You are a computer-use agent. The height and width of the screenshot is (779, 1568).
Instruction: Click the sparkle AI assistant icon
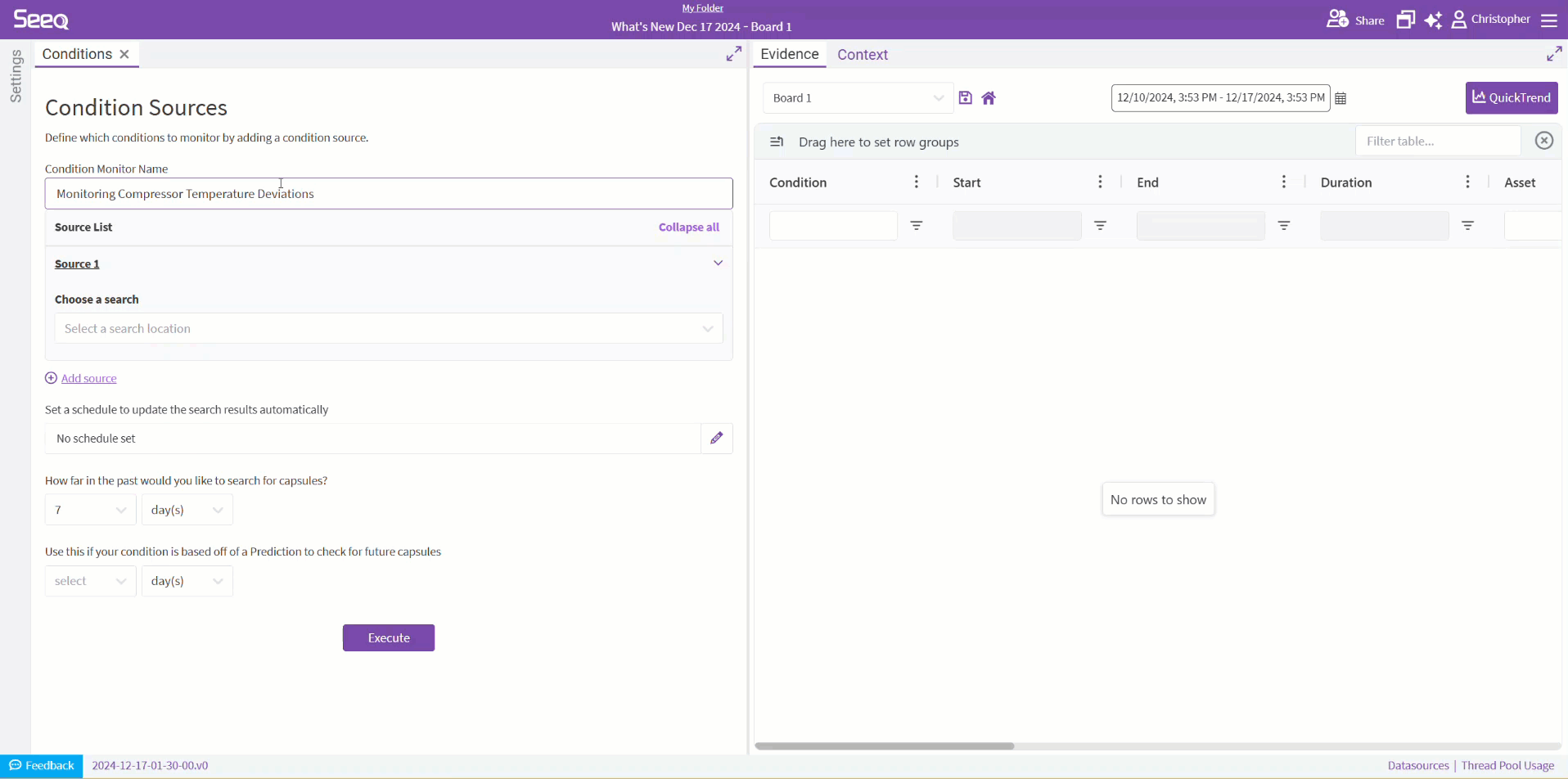[1433, 20]
